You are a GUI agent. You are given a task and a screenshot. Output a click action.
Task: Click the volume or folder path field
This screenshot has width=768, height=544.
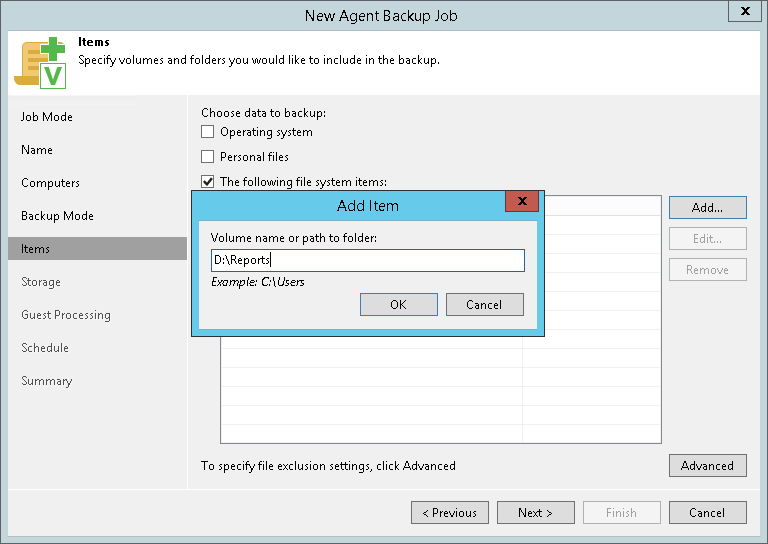coord(367,261)
